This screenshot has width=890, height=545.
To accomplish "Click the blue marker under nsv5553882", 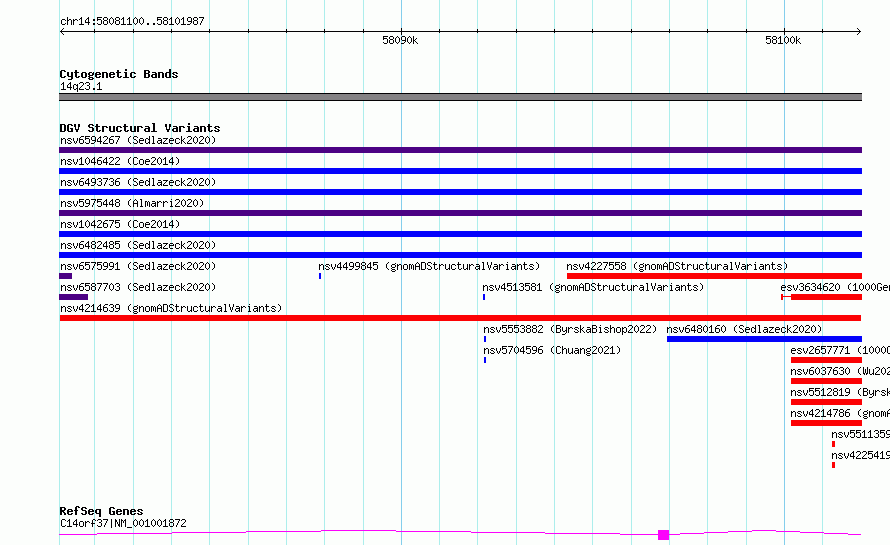I will pos(485,339).
